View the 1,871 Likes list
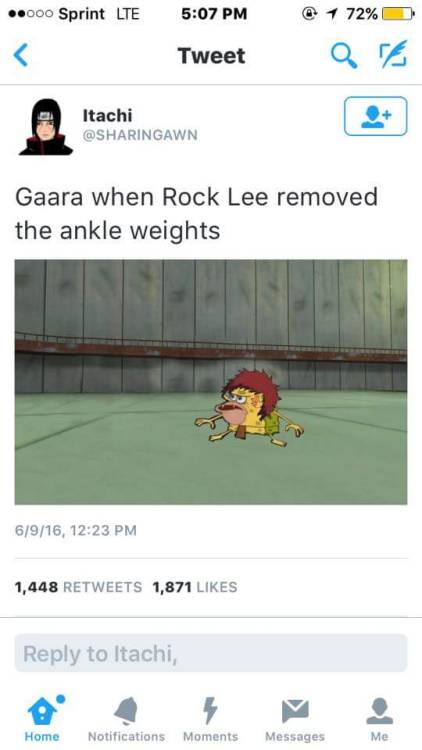 [x=195, y=587]
